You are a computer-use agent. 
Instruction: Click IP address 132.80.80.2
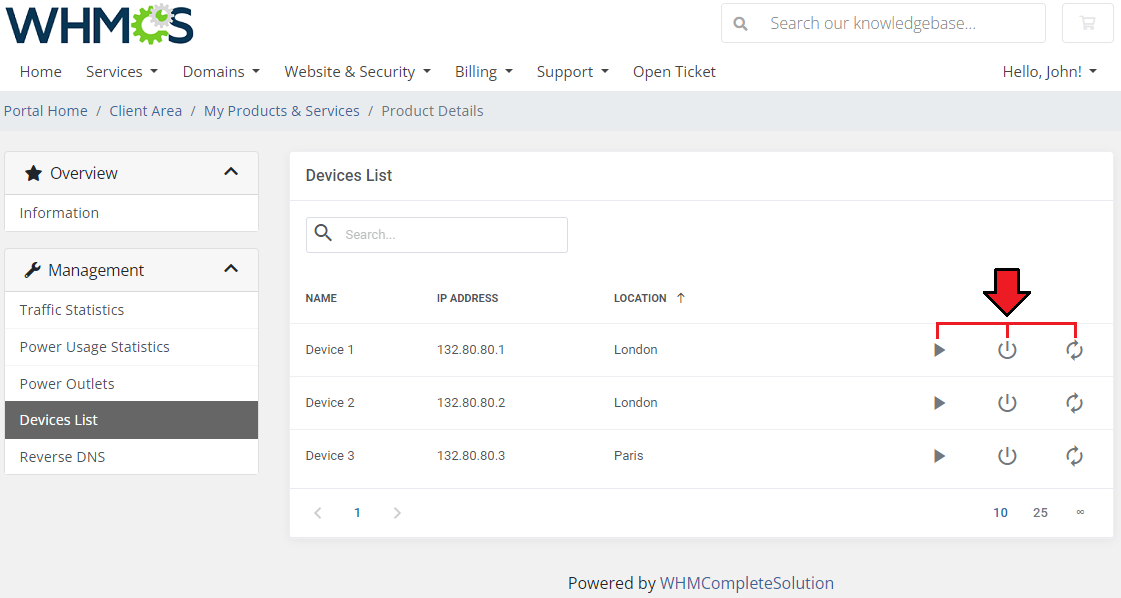(471, 403)
